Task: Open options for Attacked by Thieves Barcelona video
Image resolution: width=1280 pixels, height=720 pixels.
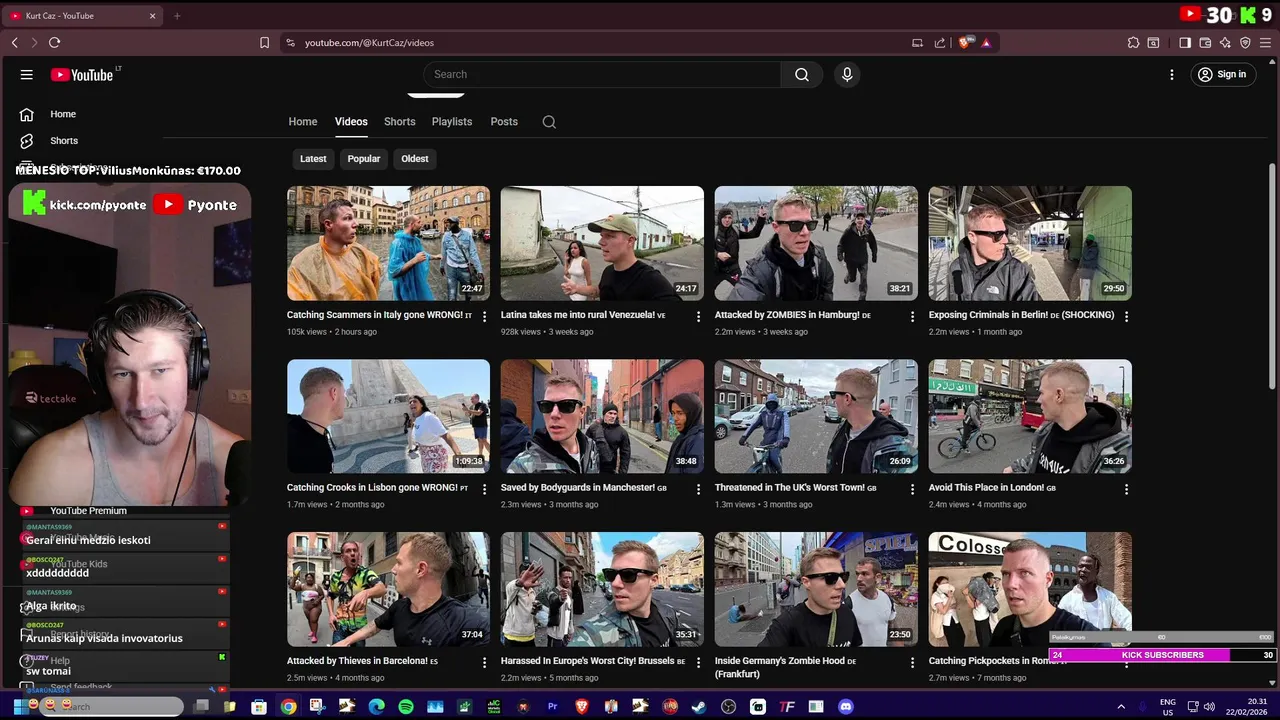Action: [485, 663]
